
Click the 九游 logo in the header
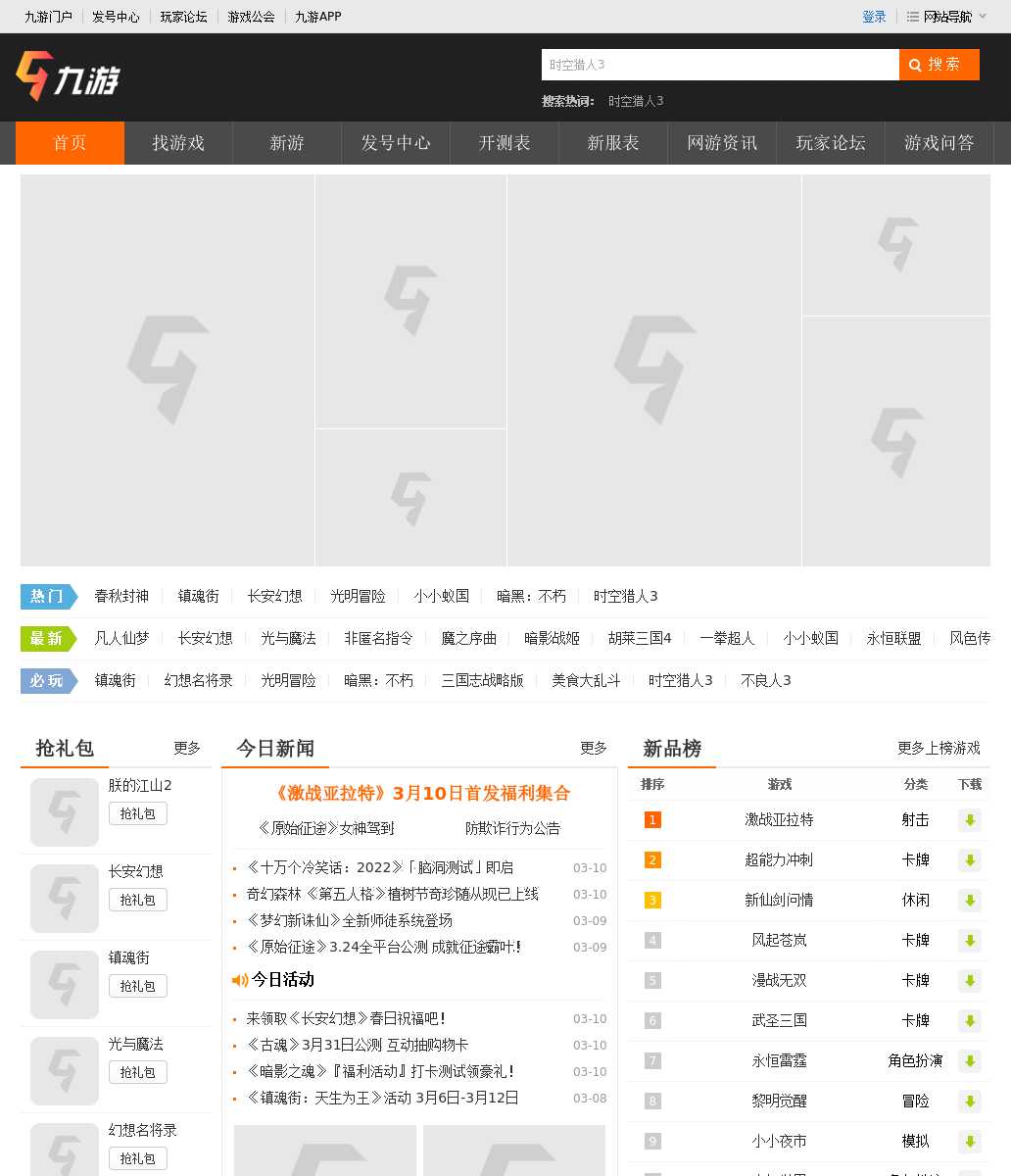[68, 76]
